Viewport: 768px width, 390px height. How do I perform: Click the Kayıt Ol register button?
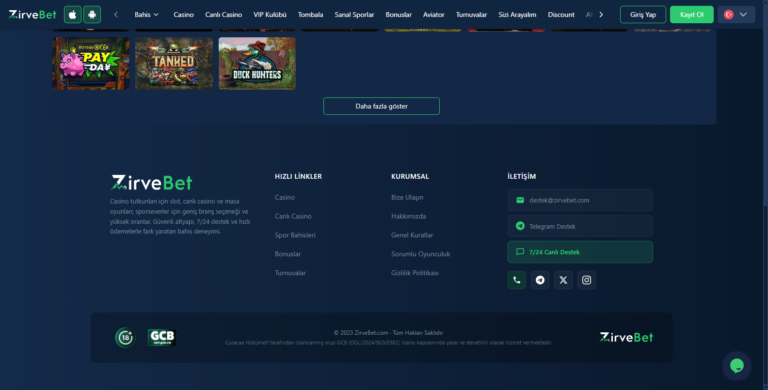tap(692, 15)
